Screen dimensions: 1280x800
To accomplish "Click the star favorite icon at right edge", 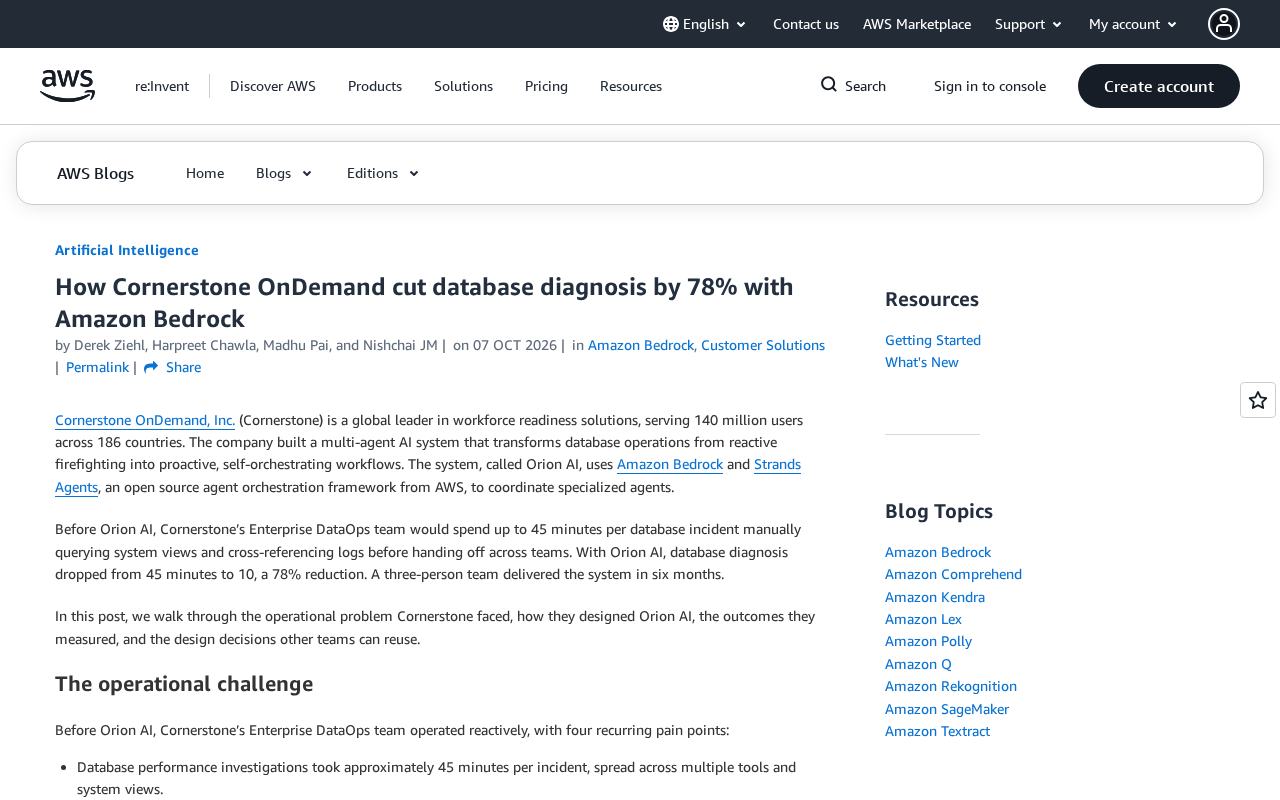I will click(1258, 400).
